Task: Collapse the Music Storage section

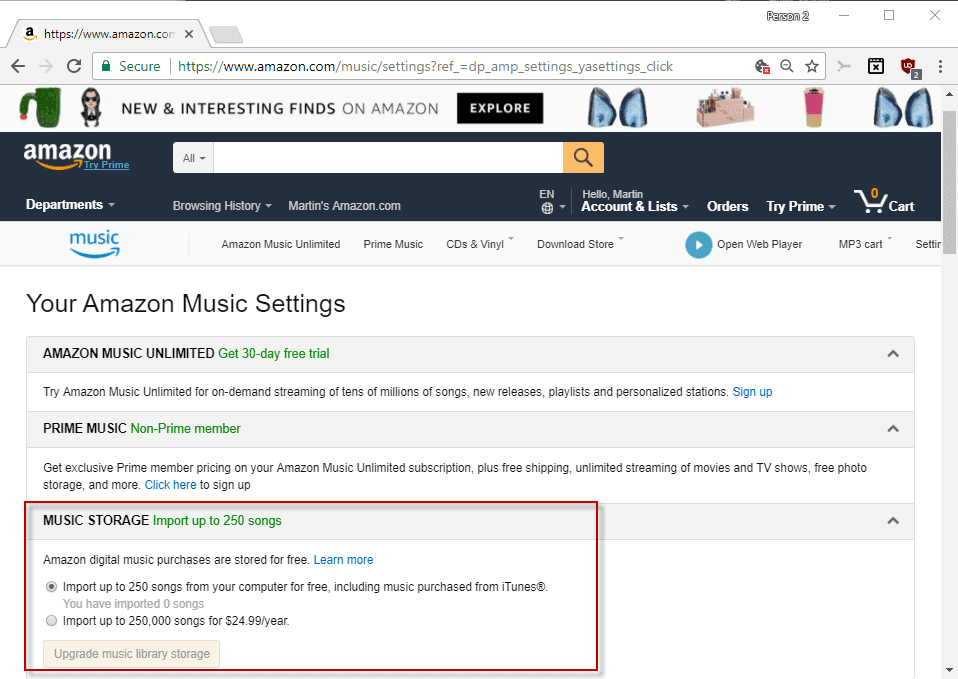Action: click(892, 521)
